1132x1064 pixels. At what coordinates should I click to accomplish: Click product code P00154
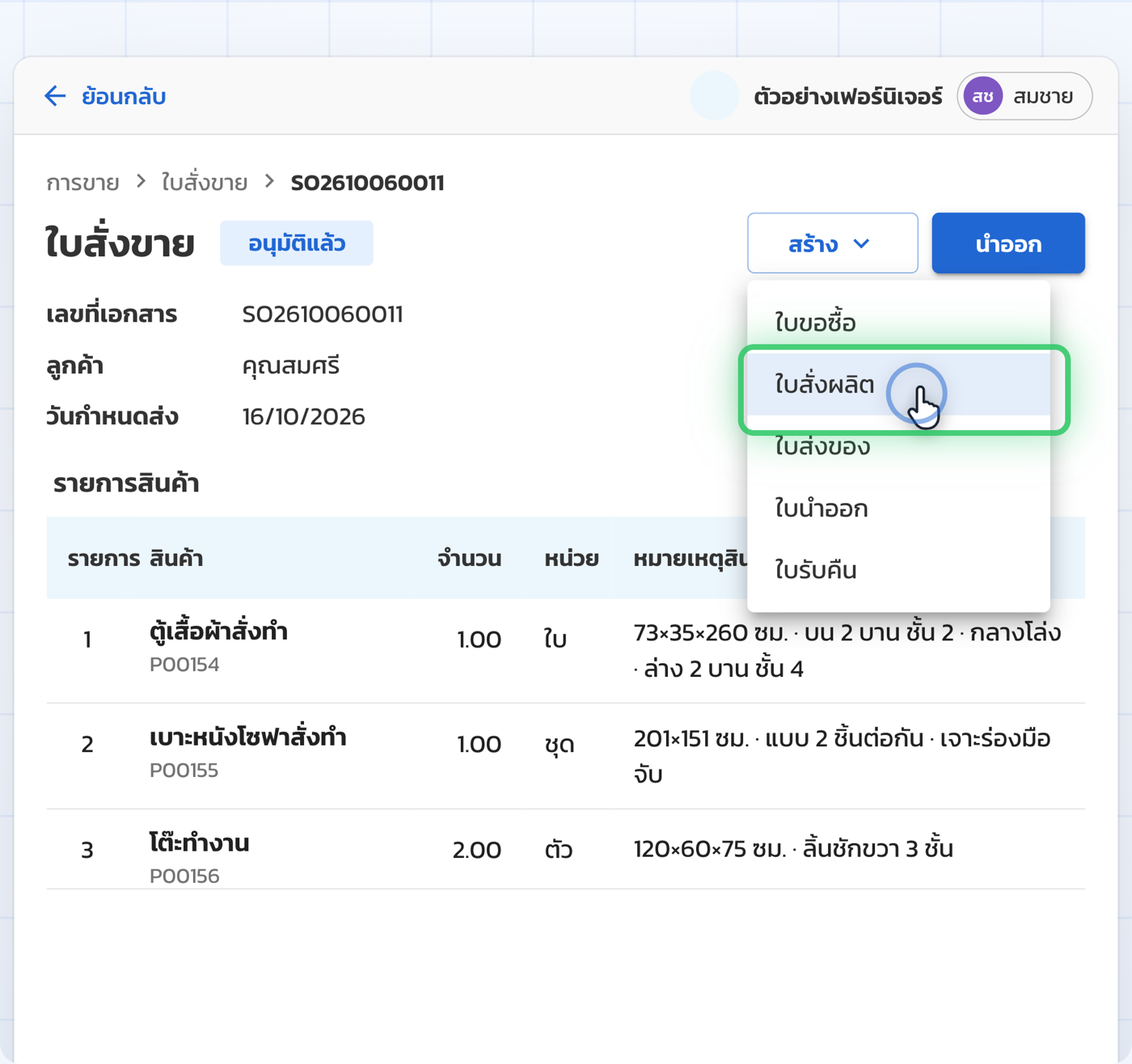[x=184, y=665]
